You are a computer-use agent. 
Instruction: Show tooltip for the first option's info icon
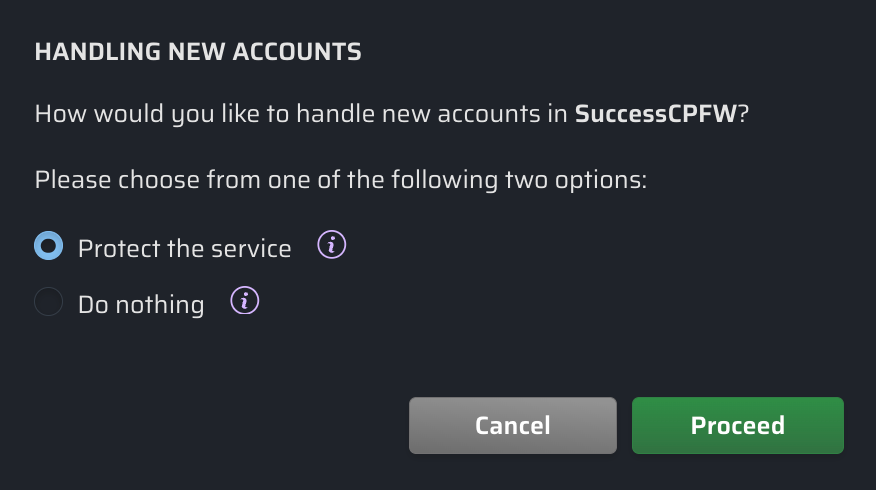(331, 245)
